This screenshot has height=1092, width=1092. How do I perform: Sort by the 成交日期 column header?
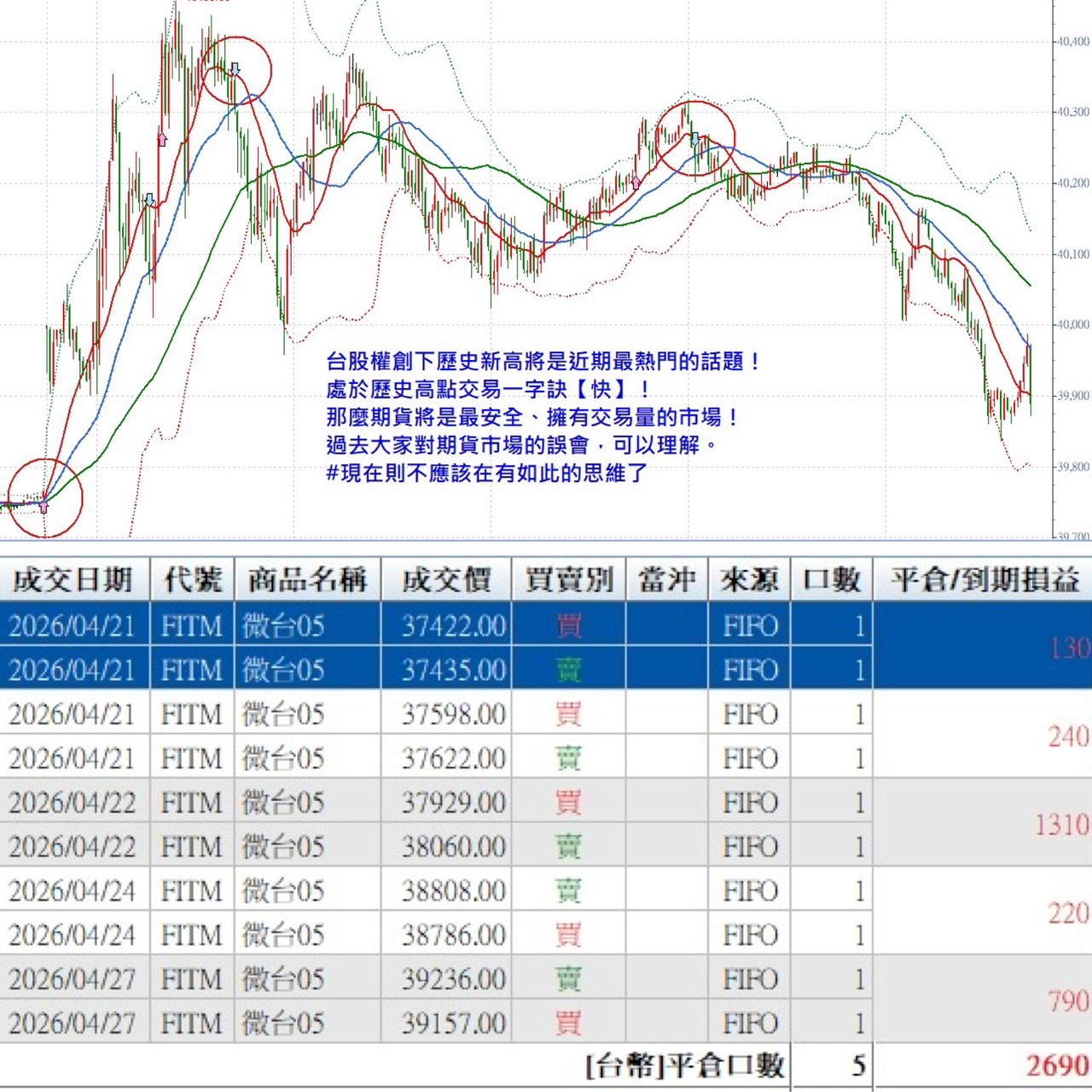pos(73,580)
